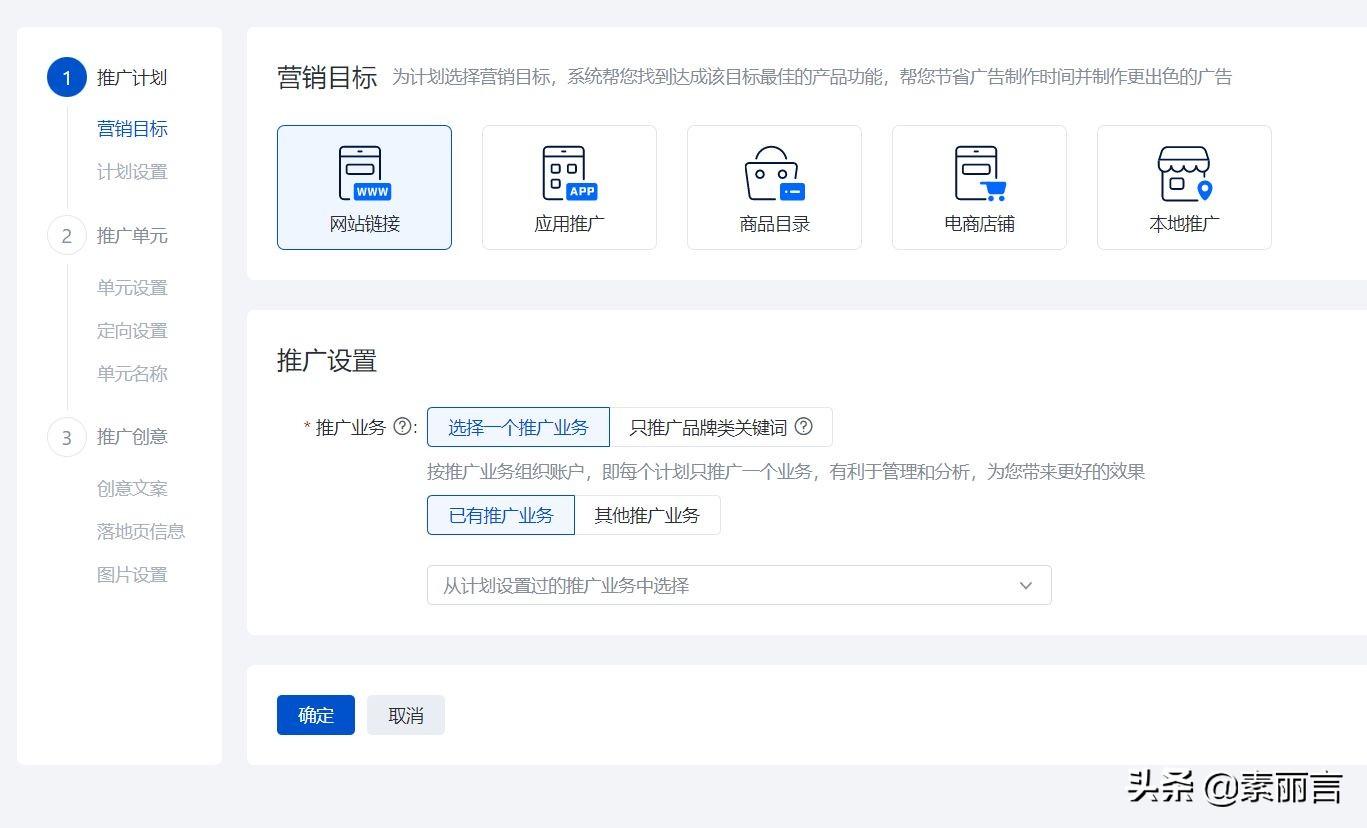
Task: Click step 1 circle for 推广计划
Action: 67,77
